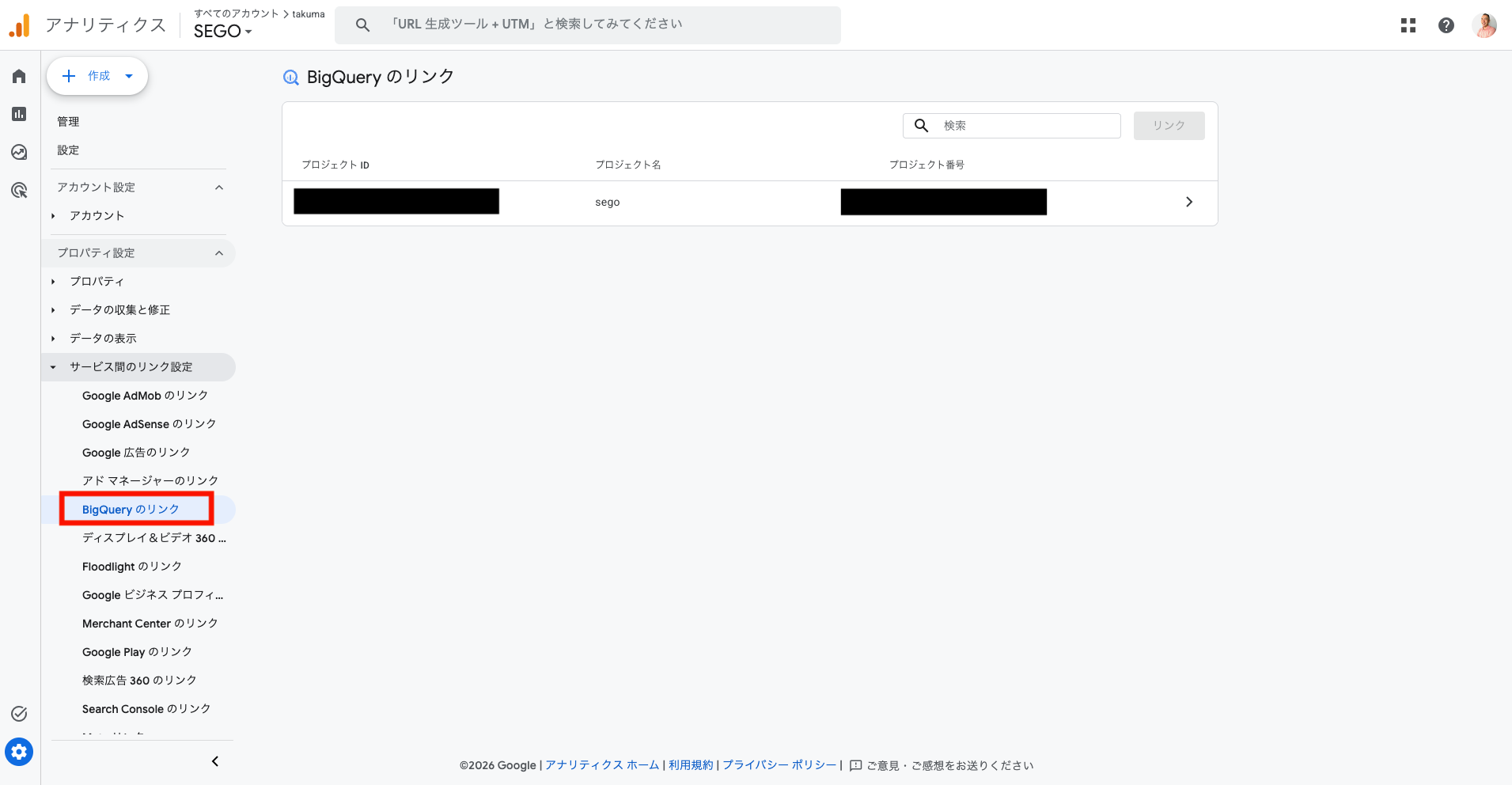Open 検索広告 360 のリンク
This screenshot has width=1512, height=785.
tap(140, 681)
